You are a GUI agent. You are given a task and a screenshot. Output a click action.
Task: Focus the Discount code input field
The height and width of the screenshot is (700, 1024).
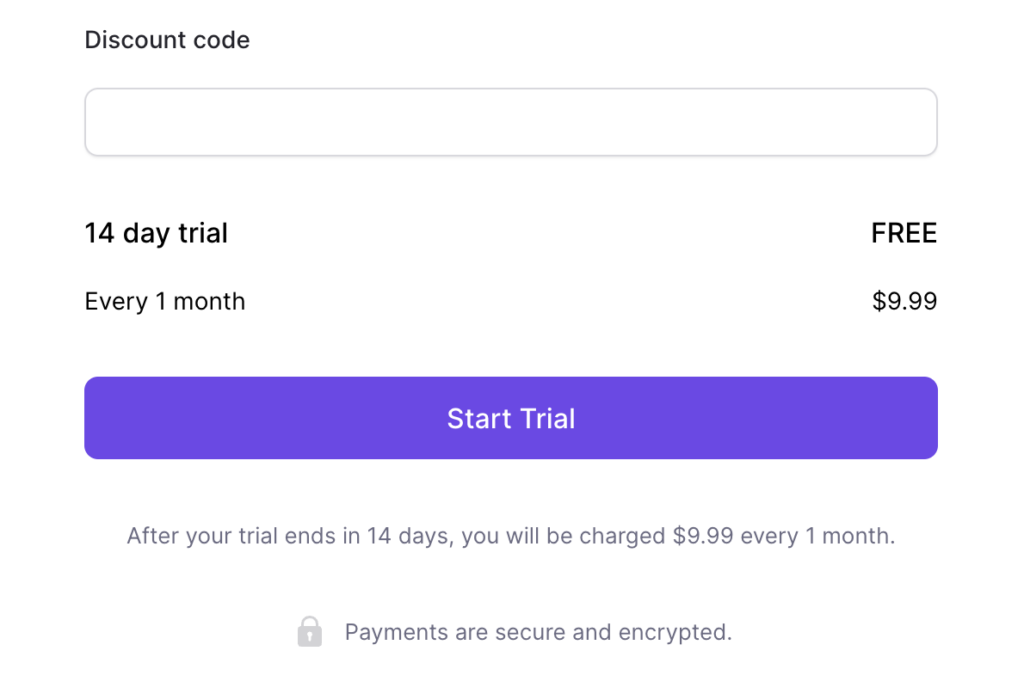pos(511,122)
